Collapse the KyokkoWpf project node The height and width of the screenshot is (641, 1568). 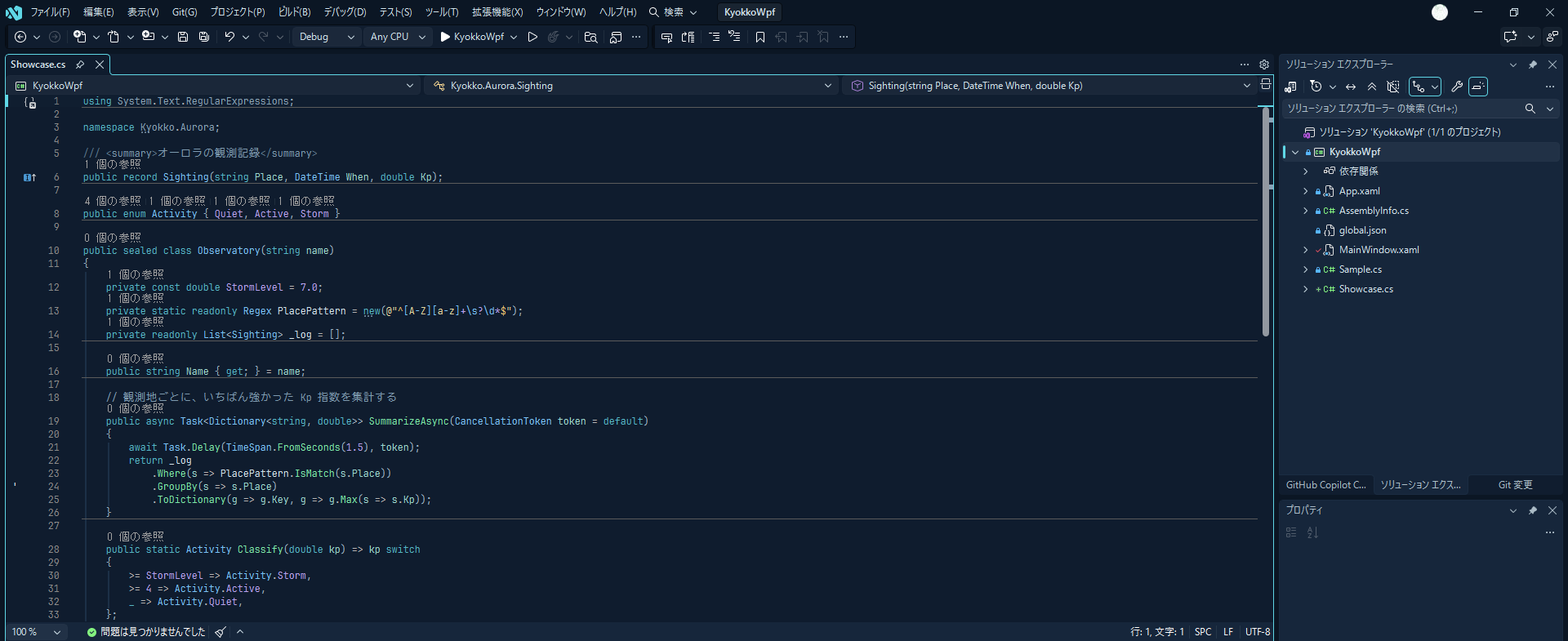tap(1295, 152)
